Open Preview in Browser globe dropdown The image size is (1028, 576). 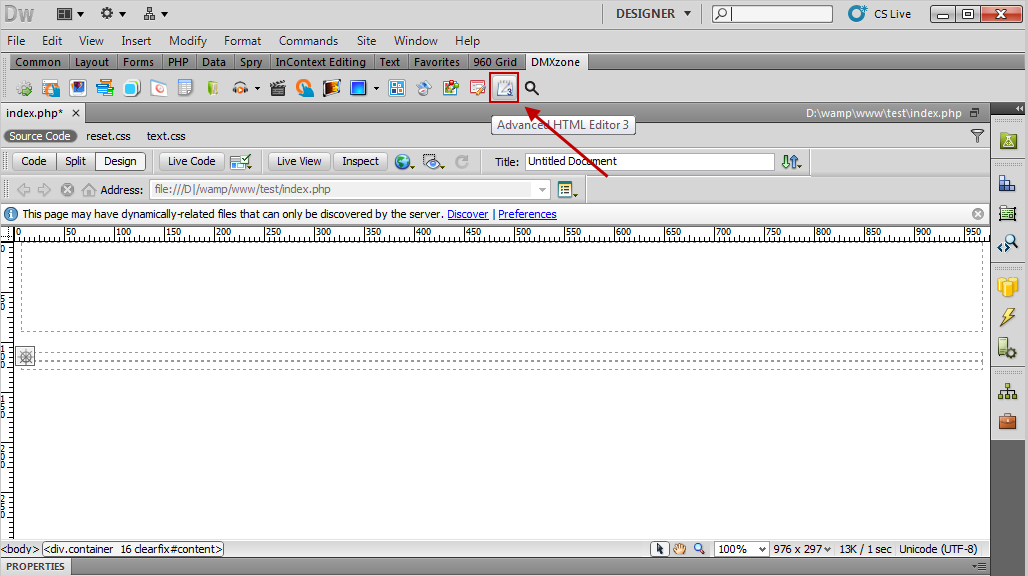(x=404, y=162)
